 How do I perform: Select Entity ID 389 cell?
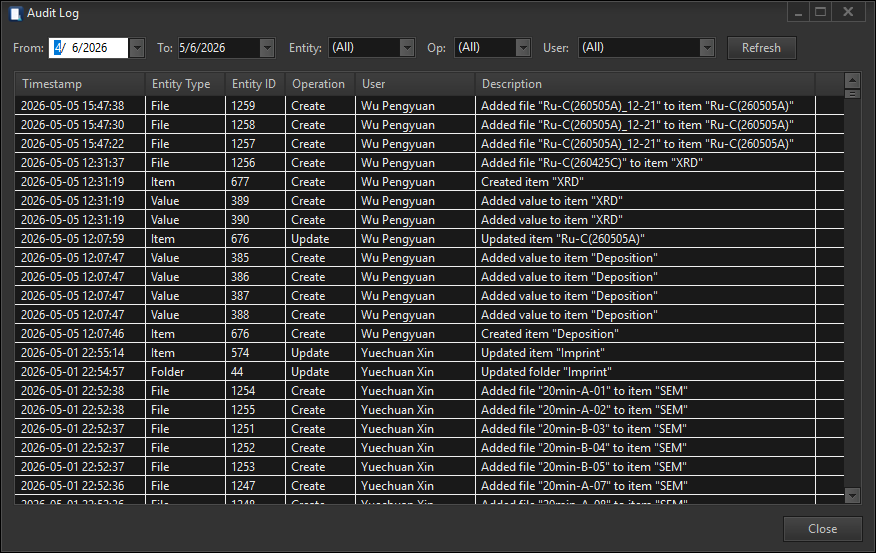(x=255, y=201)
